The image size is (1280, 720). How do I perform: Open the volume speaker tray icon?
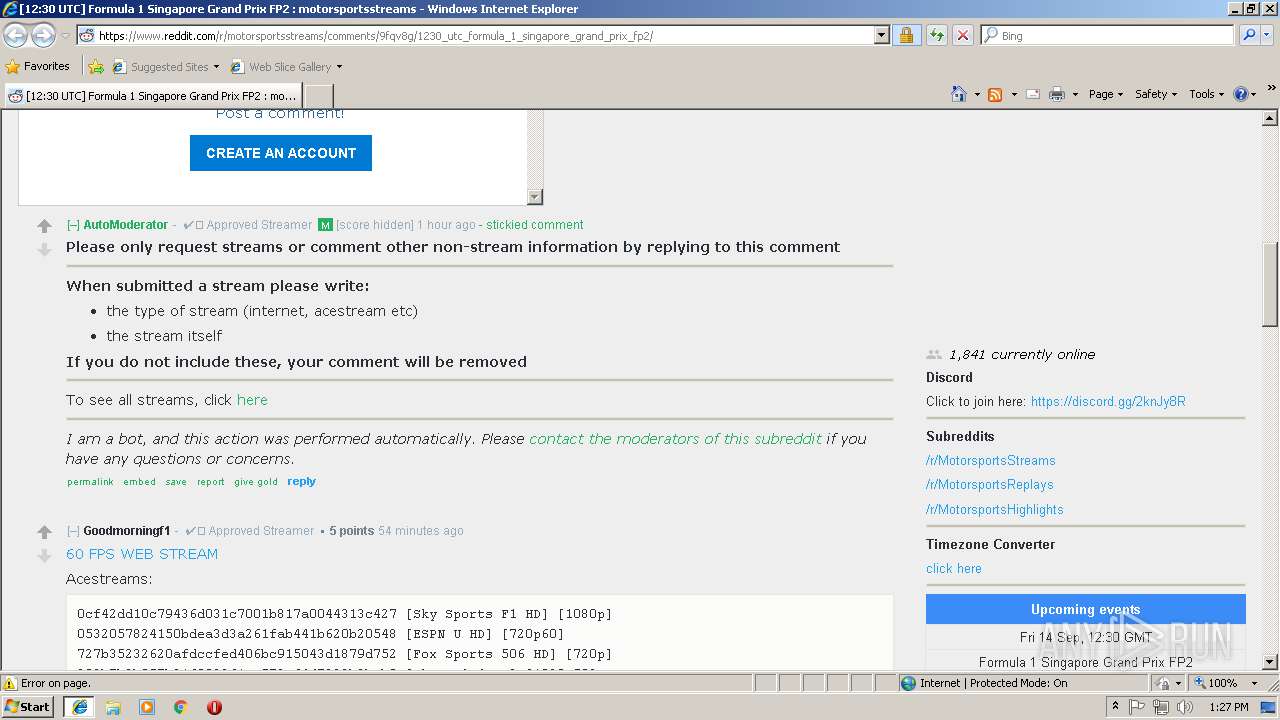pos(1186,707)
